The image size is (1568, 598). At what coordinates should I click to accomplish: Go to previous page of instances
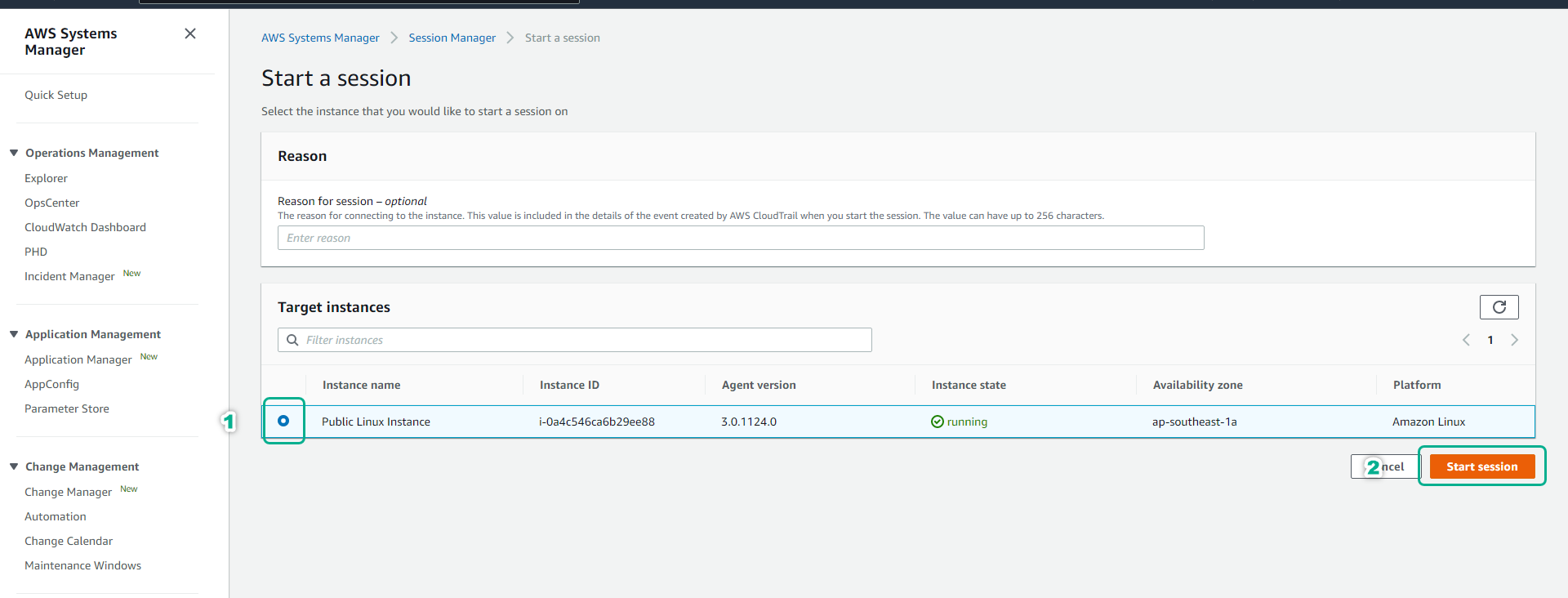[1466, 340]
